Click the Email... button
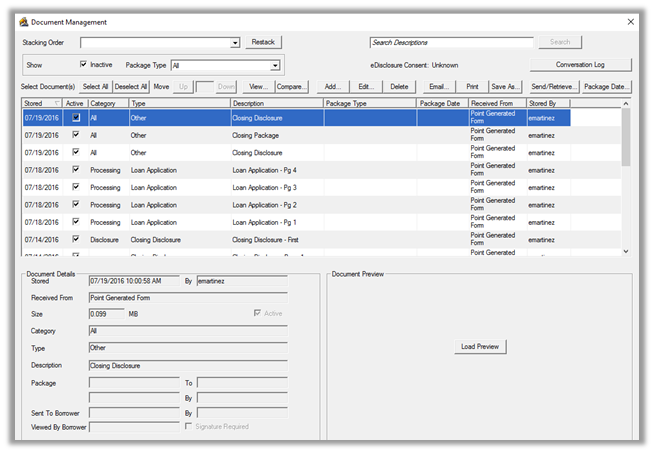Screen dimensions: 654x453 pyautogui.click(x=439, y=87)
